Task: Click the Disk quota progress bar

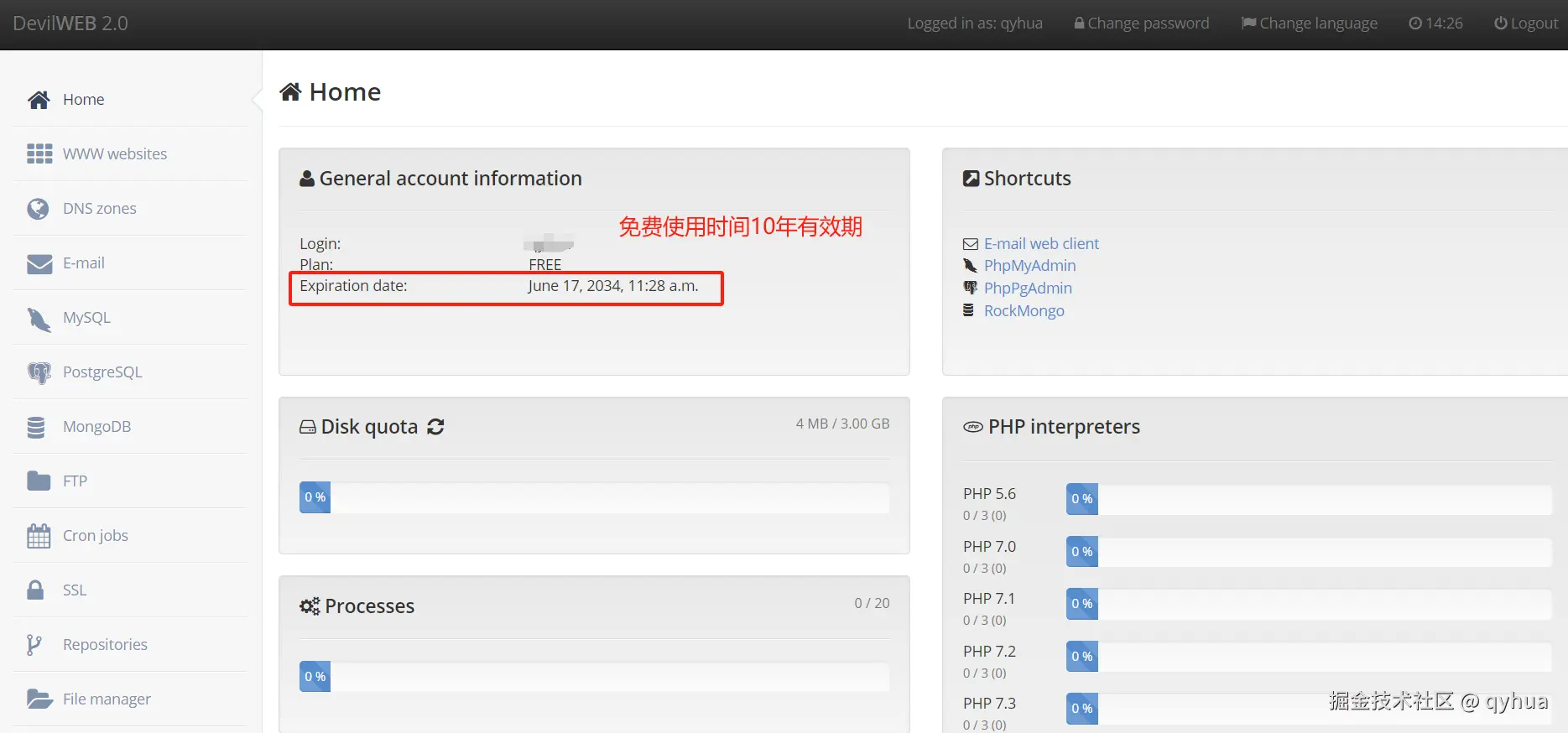Action: click(x=594, y=497)
